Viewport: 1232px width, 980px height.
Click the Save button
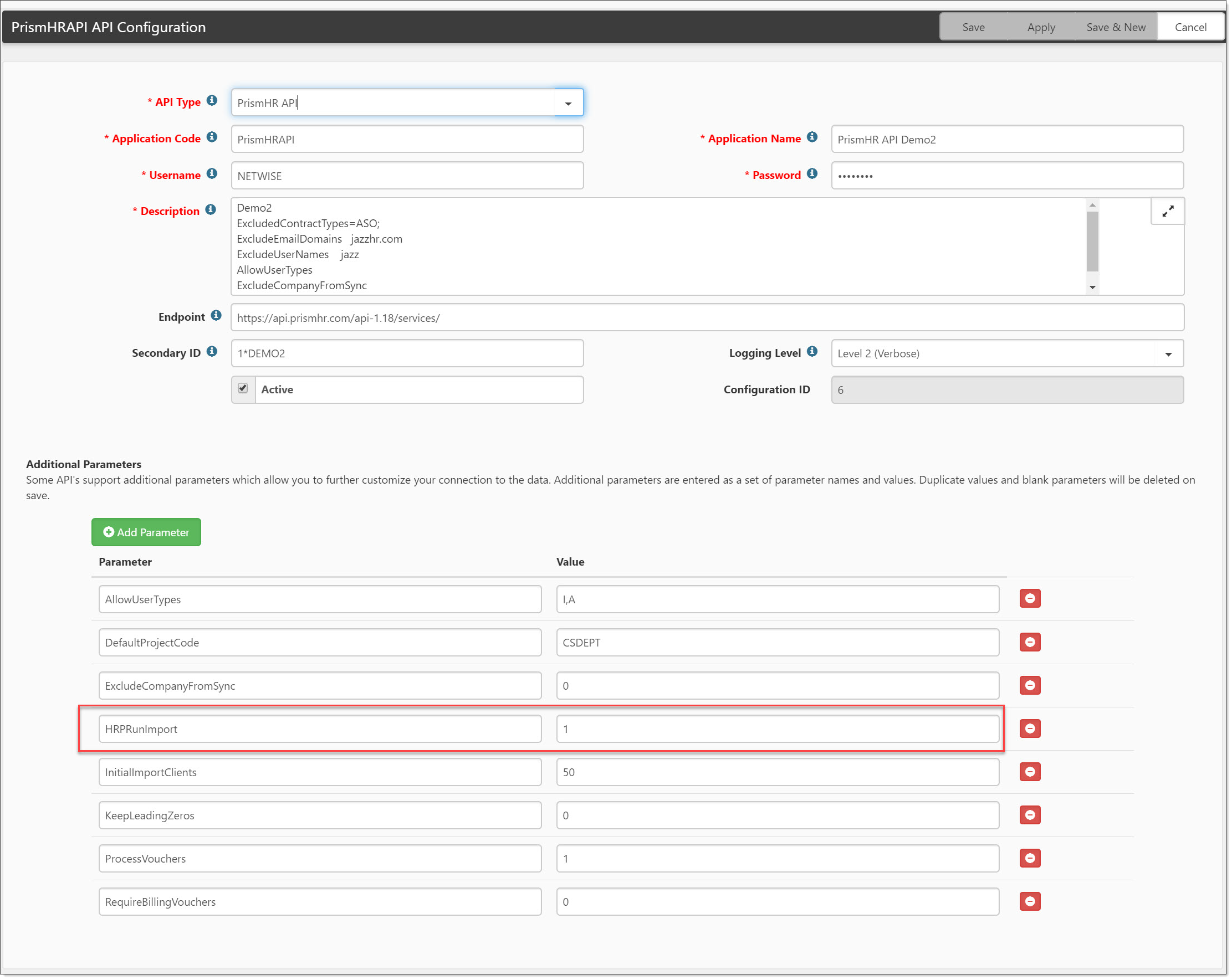click(973, 27)
